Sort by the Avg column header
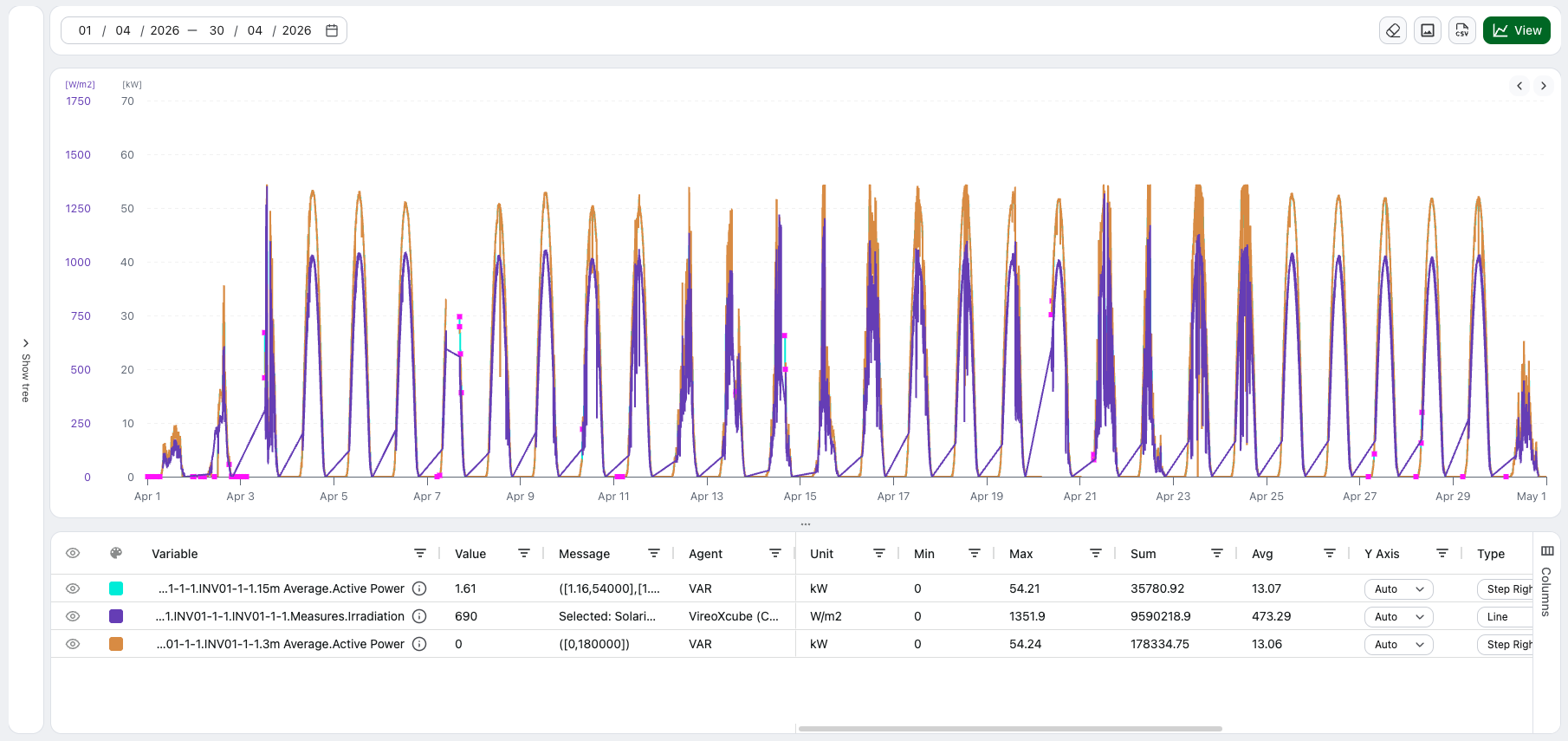The image size is (1568, 741). (x=1262, y=554)
